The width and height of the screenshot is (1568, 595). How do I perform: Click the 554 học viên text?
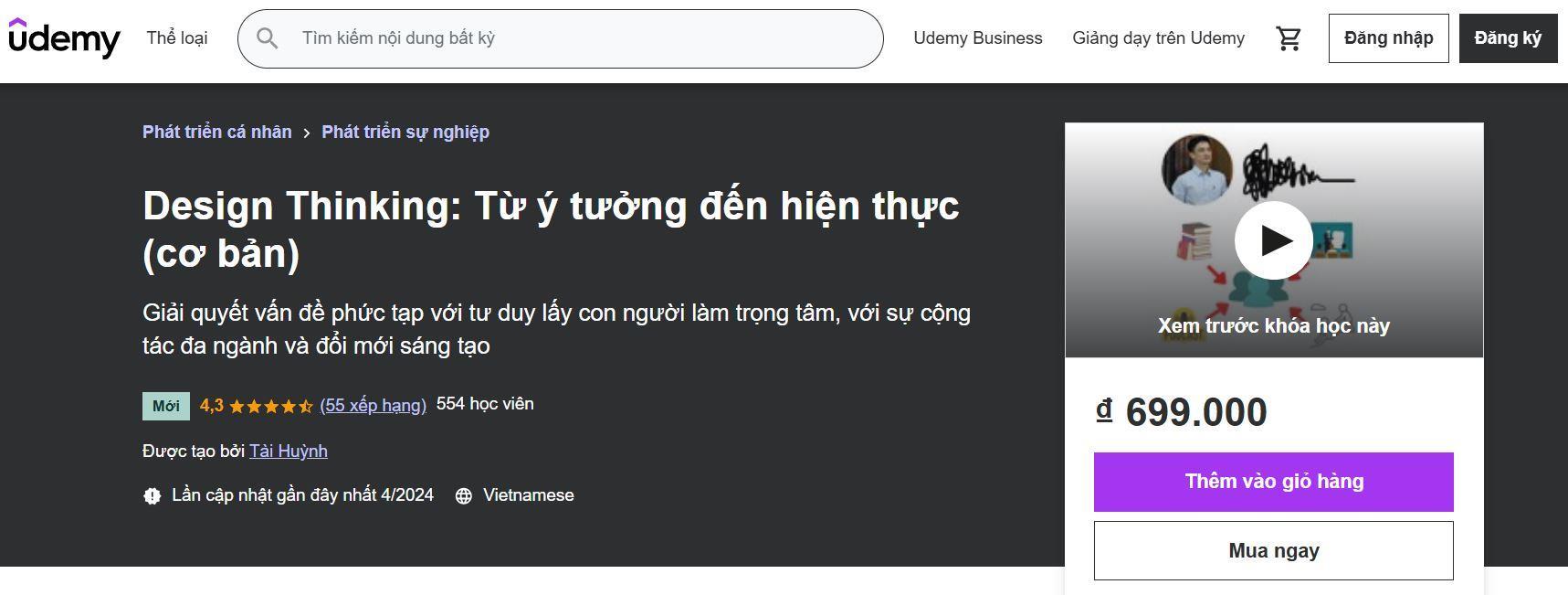(x=485, y=404)
